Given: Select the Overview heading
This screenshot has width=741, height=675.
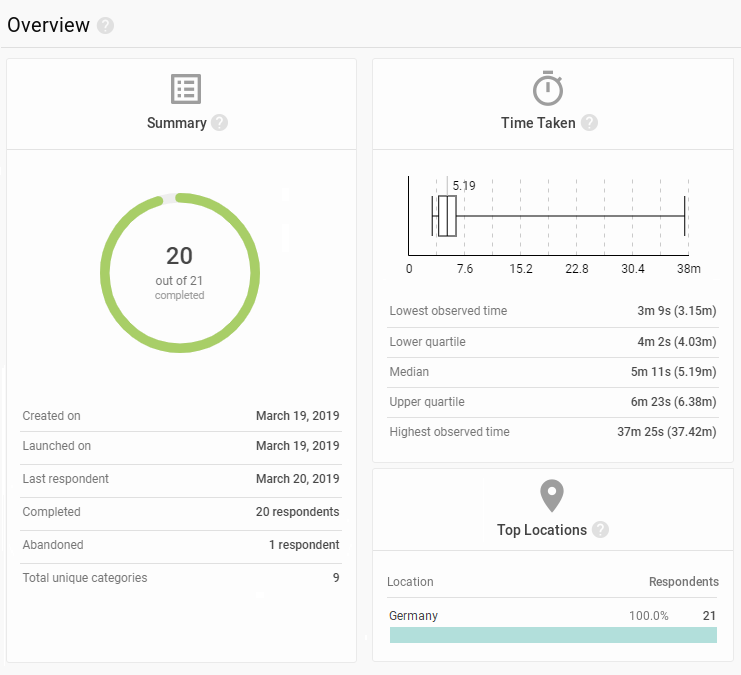Looking at the screenshot, I should point(48,26).
